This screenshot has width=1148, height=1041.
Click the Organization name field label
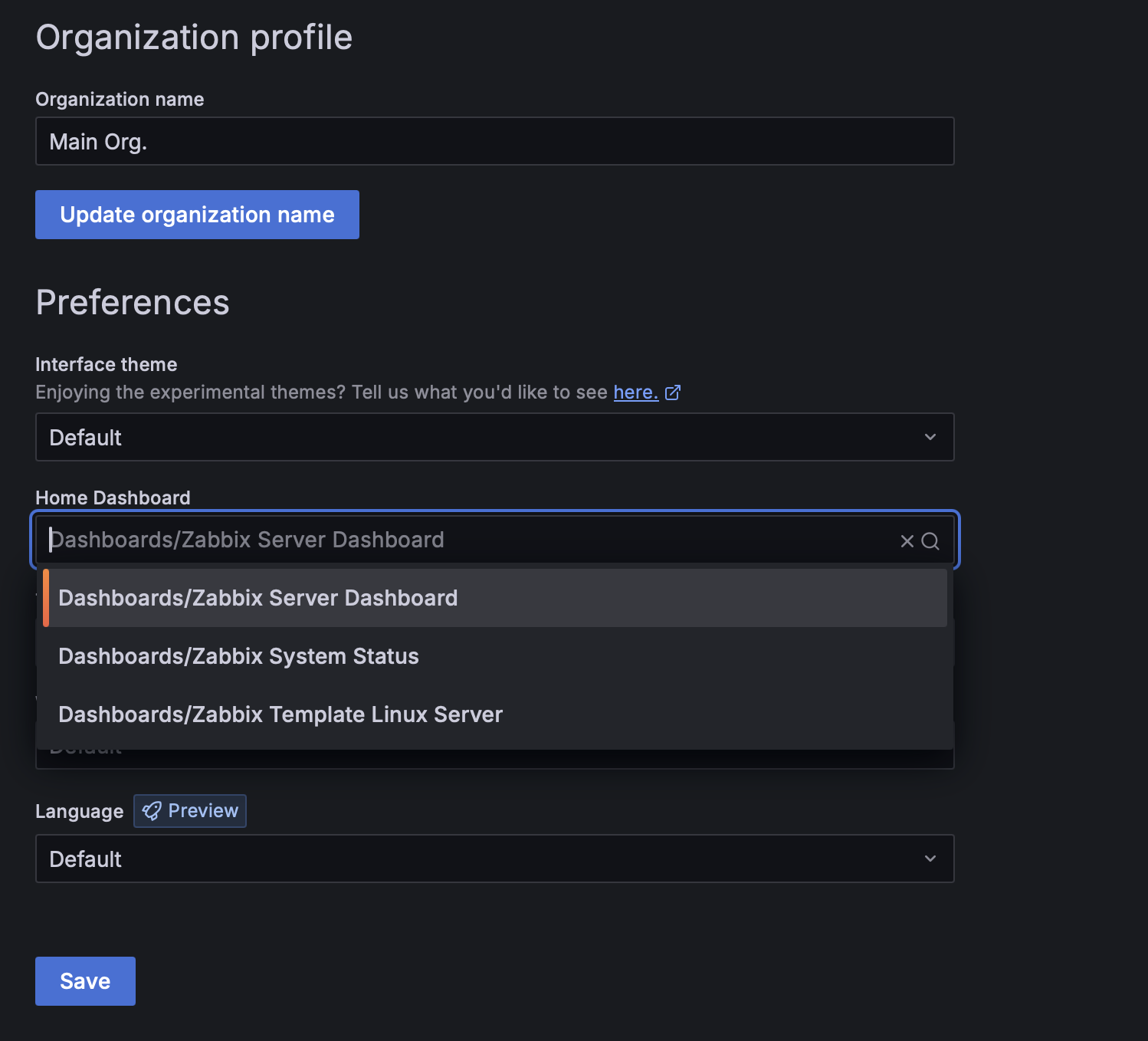click(120, 100)
